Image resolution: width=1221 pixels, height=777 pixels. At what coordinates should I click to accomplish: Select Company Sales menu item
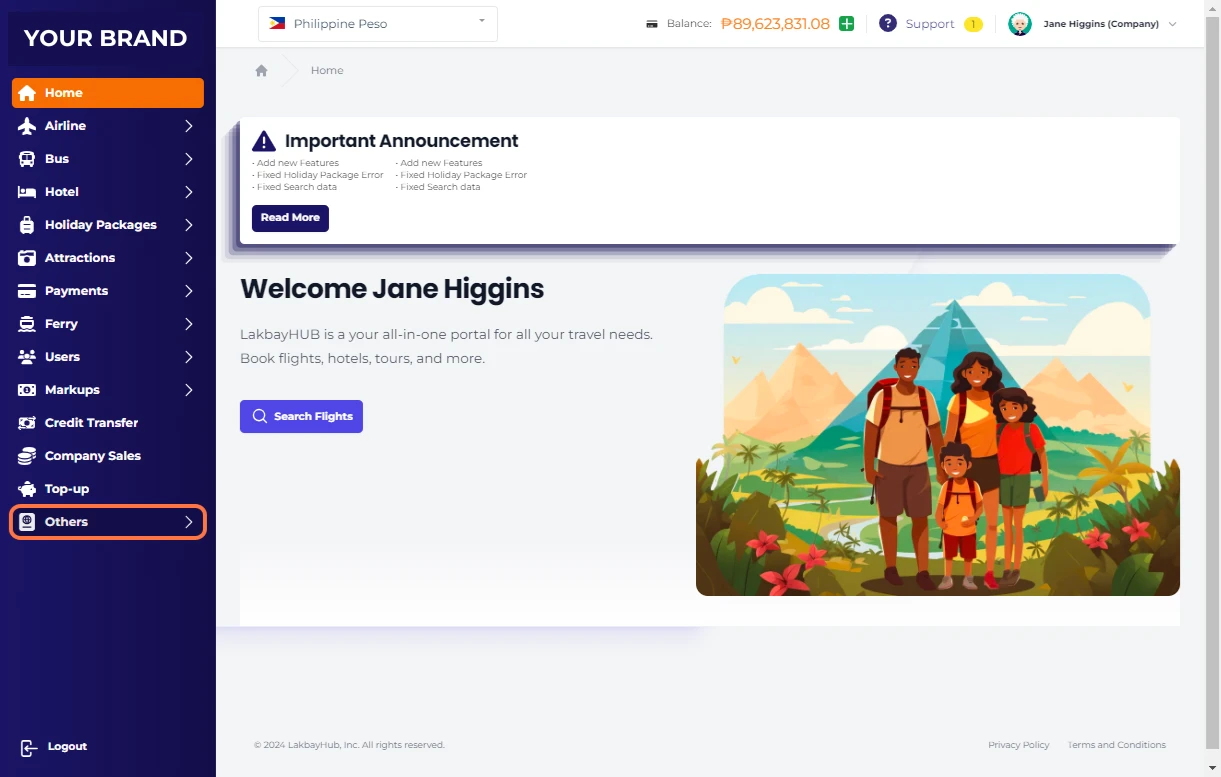point(92,456)
